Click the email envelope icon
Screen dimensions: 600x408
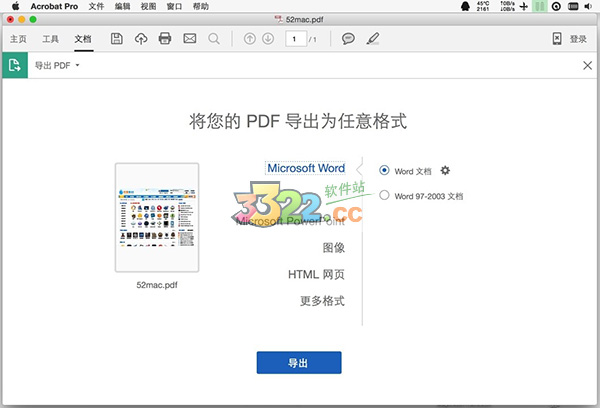click(190, 39)
